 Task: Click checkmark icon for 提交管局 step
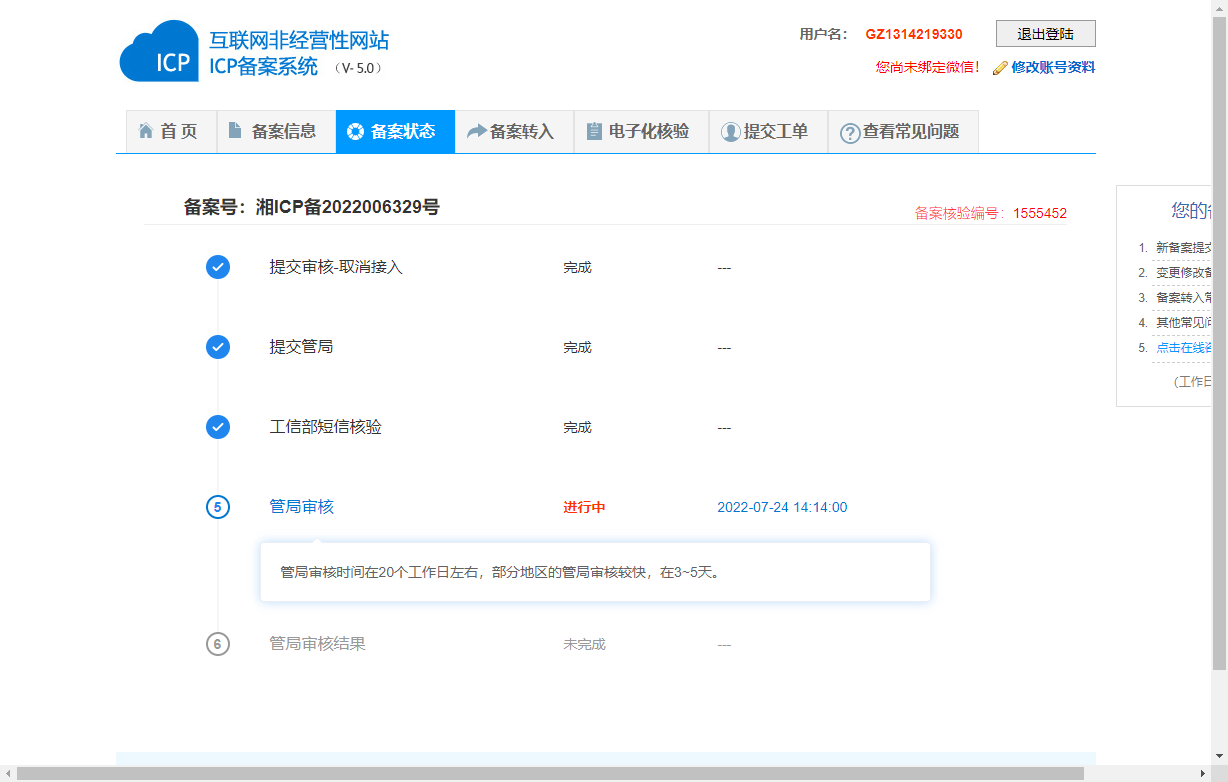[218, 347]
